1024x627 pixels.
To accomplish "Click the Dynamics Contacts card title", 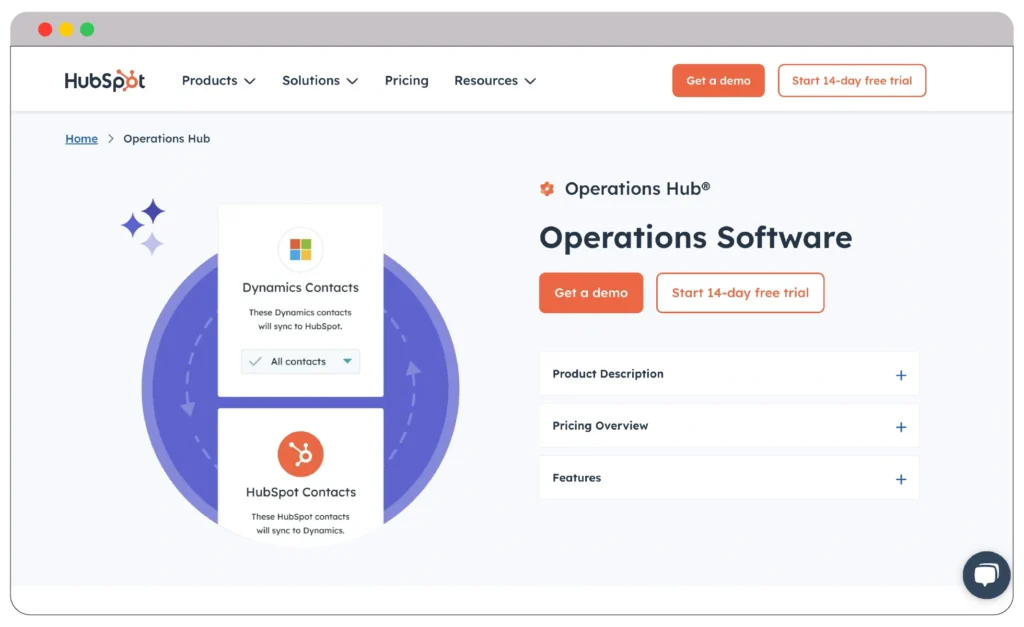I will tap(300, 287).
